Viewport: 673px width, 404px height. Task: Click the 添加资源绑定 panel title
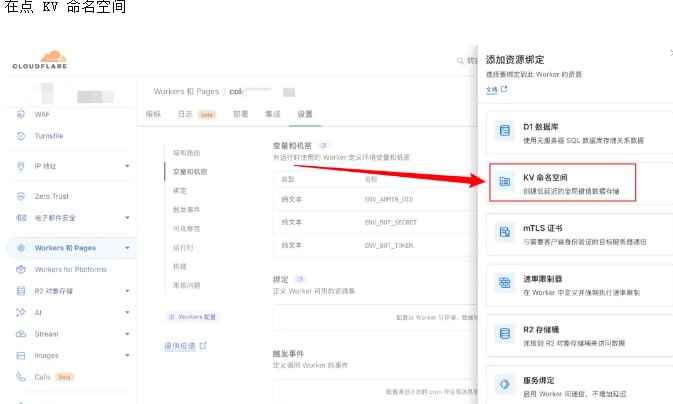tap(515, 60)
